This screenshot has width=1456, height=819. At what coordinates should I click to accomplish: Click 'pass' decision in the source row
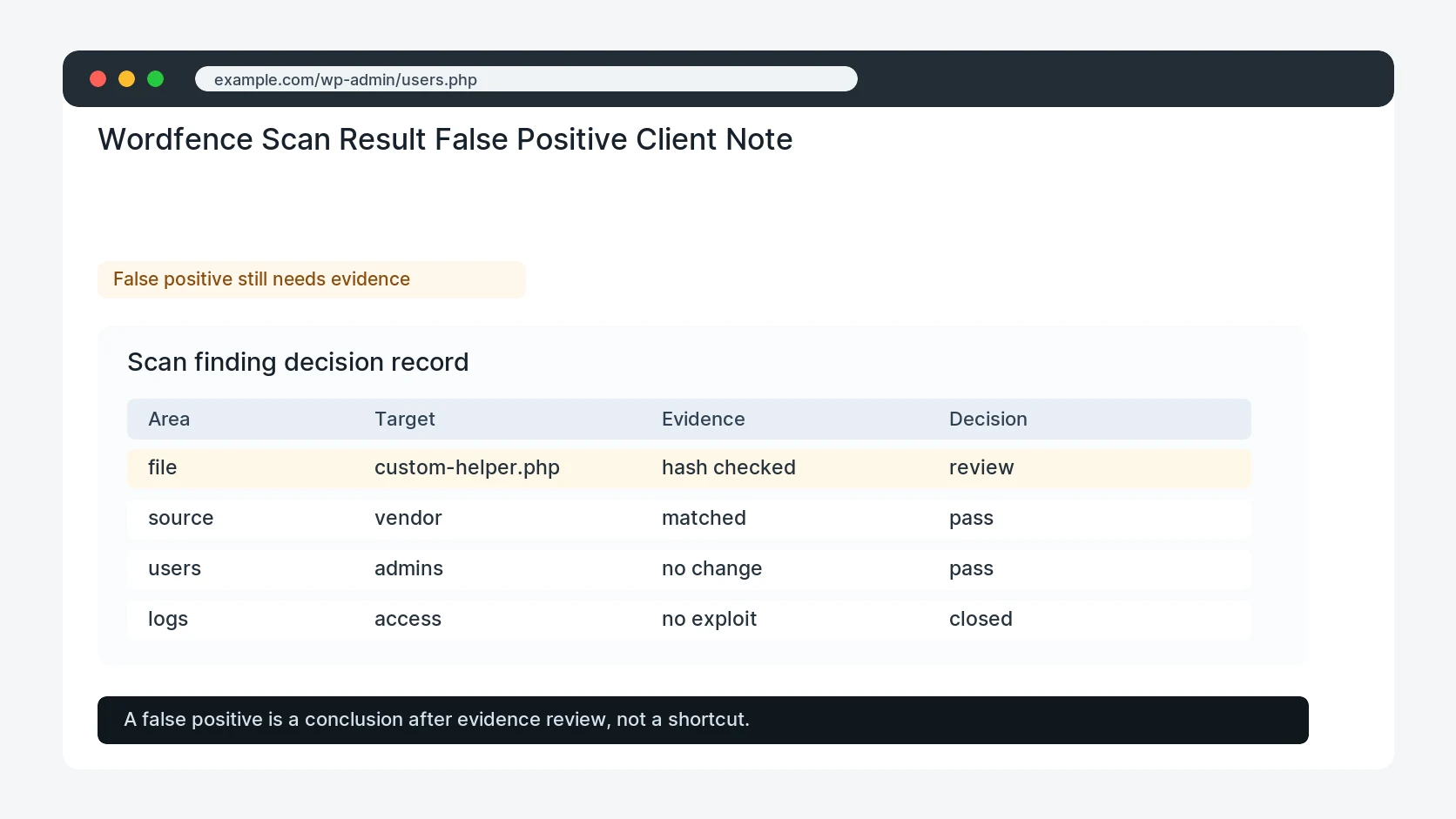coord(971,518)
